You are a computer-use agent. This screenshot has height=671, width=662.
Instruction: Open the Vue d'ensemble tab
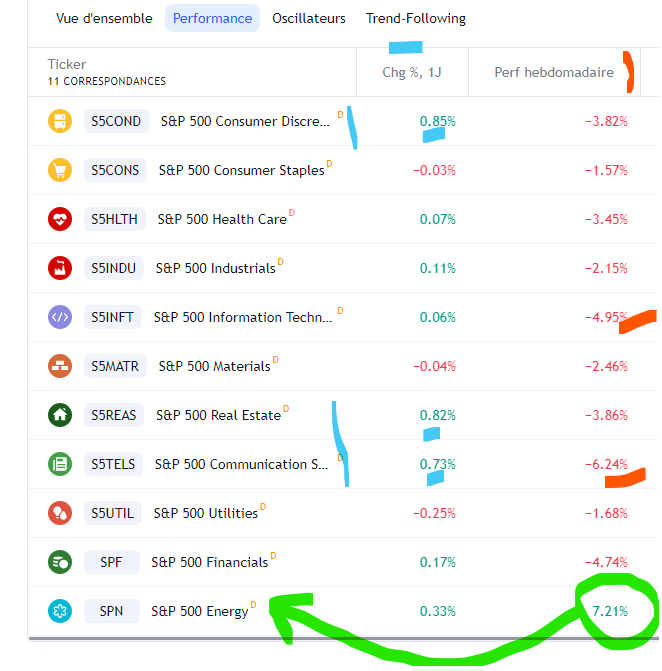click(104, 18)
